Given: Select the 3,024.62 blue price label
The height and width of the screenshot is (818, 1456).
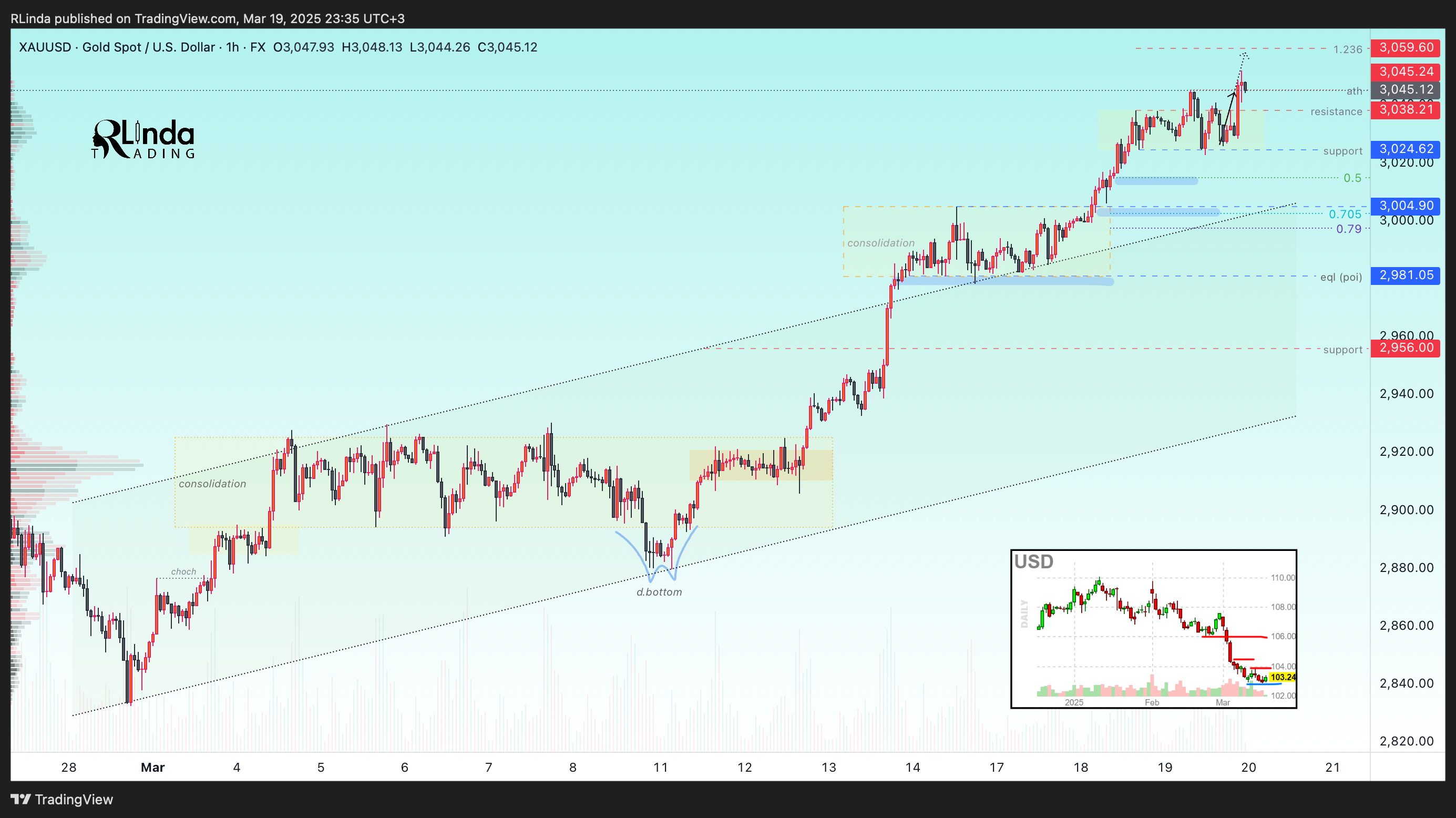Looking at the screenshot, I should click(x=1405, y=149).
